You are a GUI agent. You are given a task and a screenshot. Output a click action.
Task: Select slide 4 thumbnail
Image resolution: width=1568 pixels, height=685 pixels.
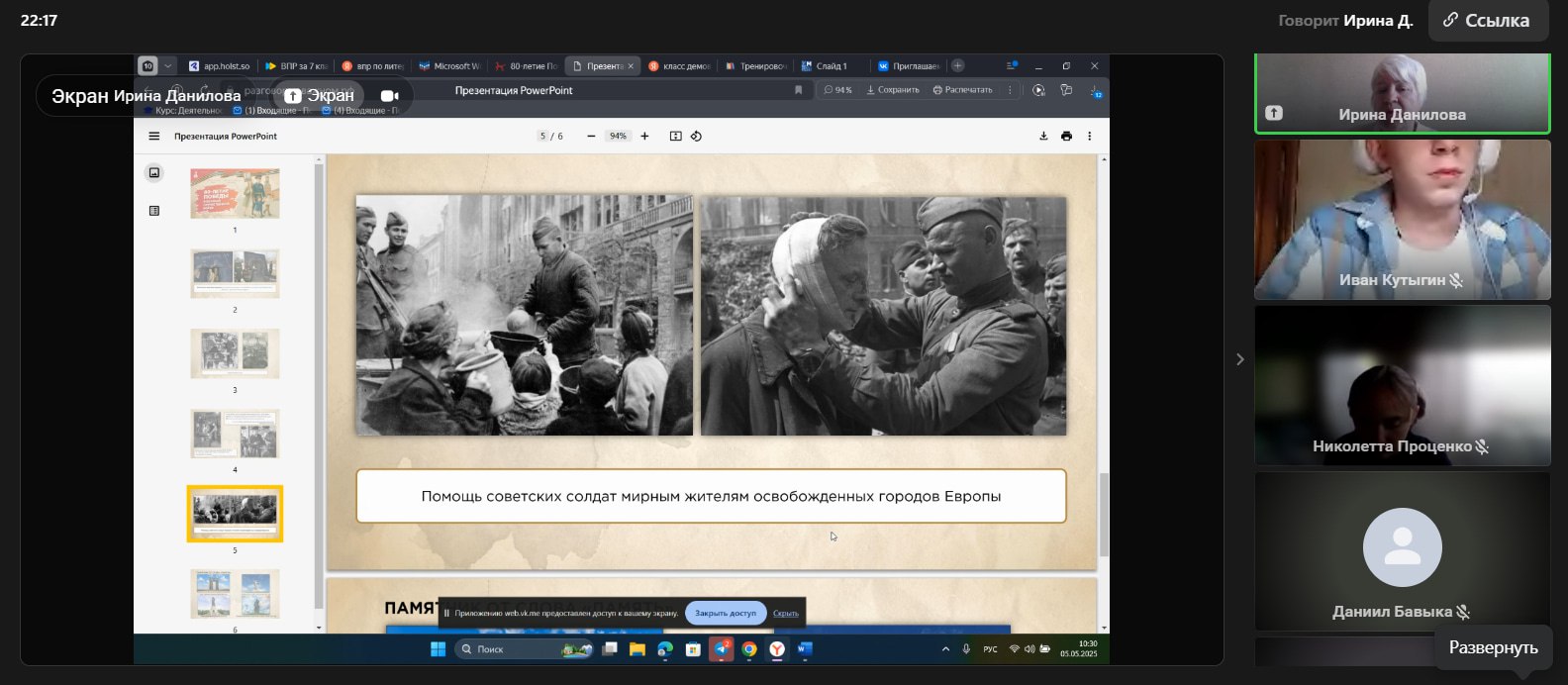coord(235,434)
